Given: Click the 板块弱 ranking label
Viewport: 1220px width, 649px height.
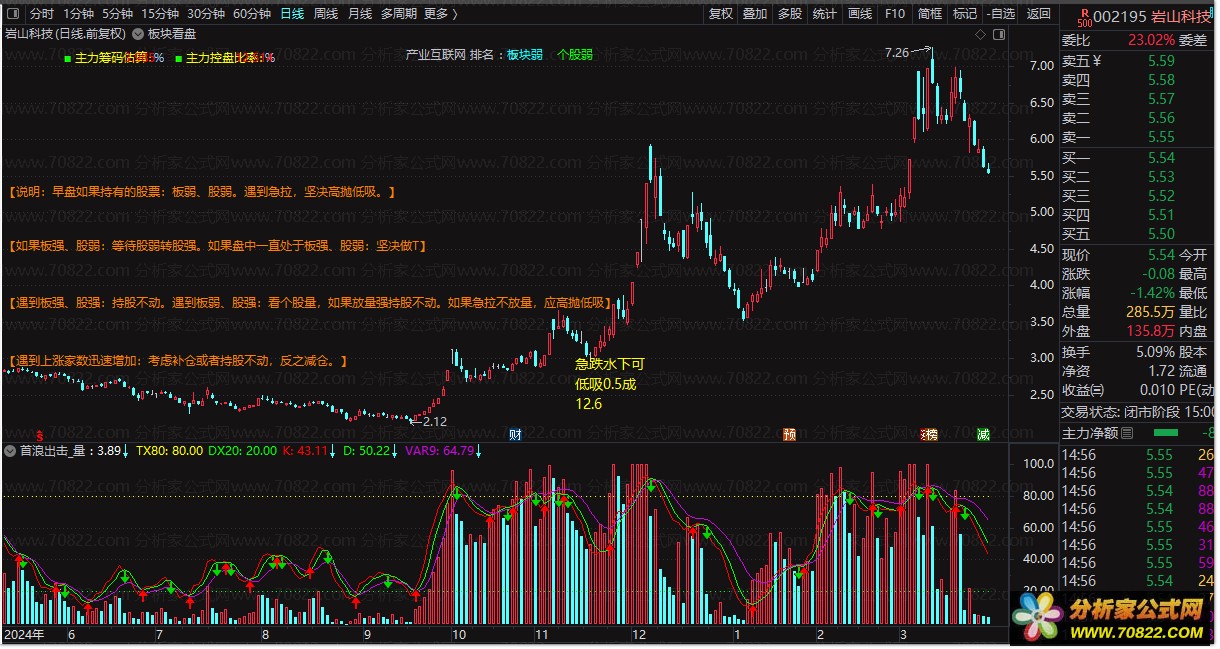Looking at the screenshot, I should click(x=525, y=55).
